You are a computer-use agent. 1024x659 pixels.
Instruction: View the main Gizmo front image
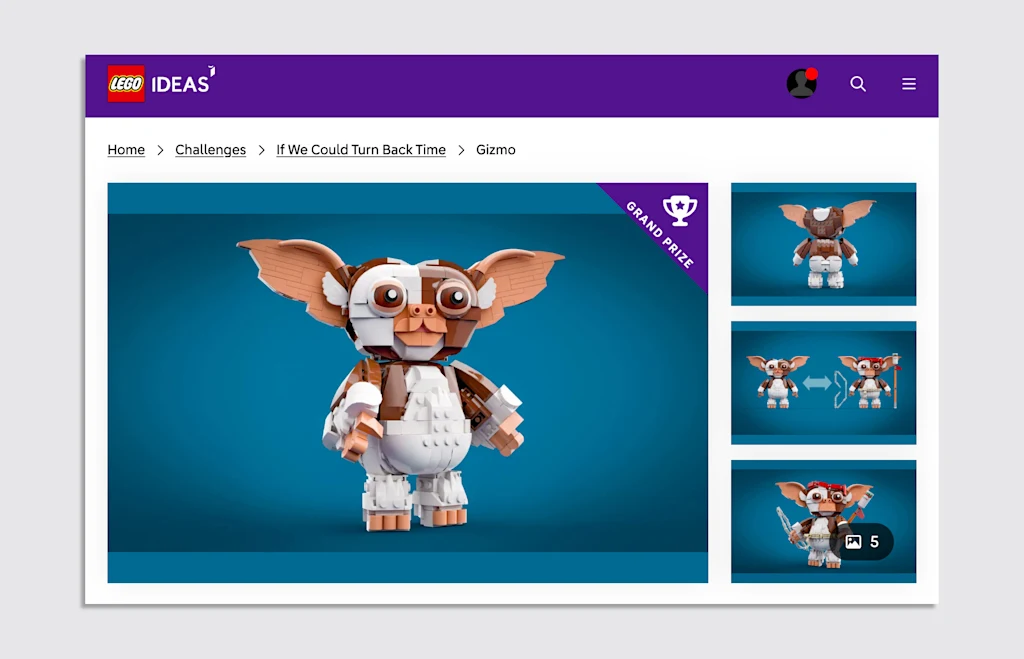(x=408, y=383)
